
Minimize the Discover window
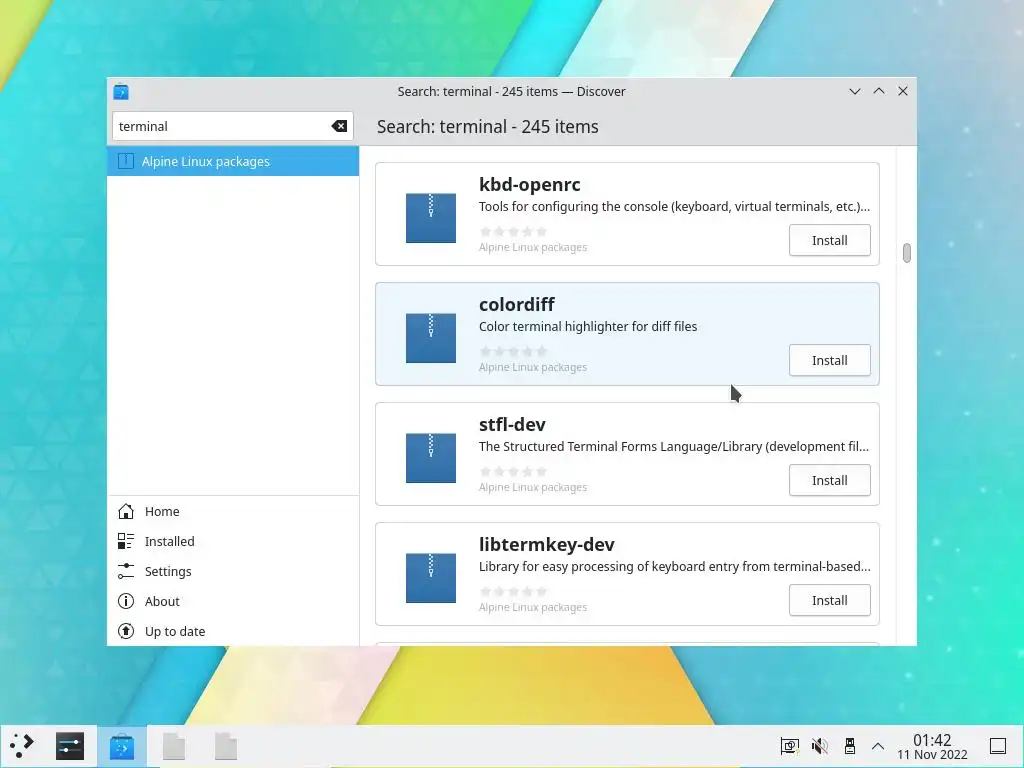[x=854, y=91]
